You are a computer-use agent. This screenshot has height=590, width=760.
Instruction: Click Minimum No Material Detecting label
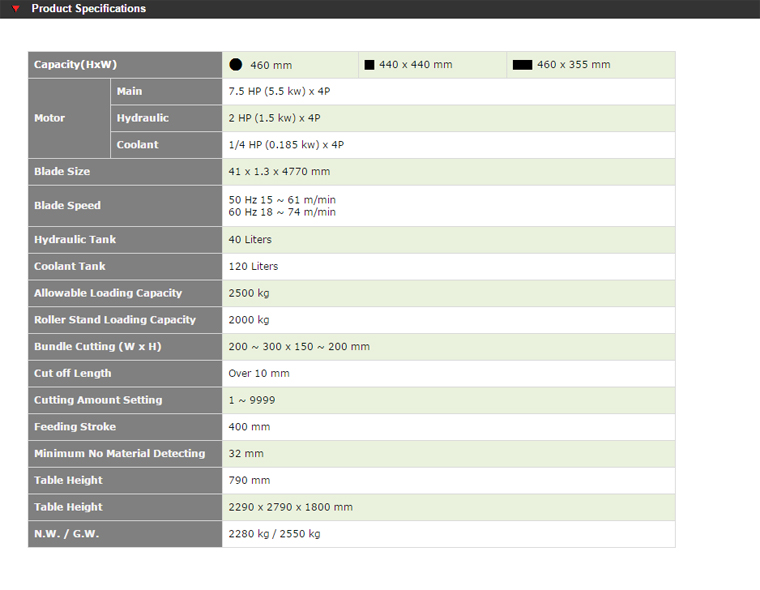120,453
